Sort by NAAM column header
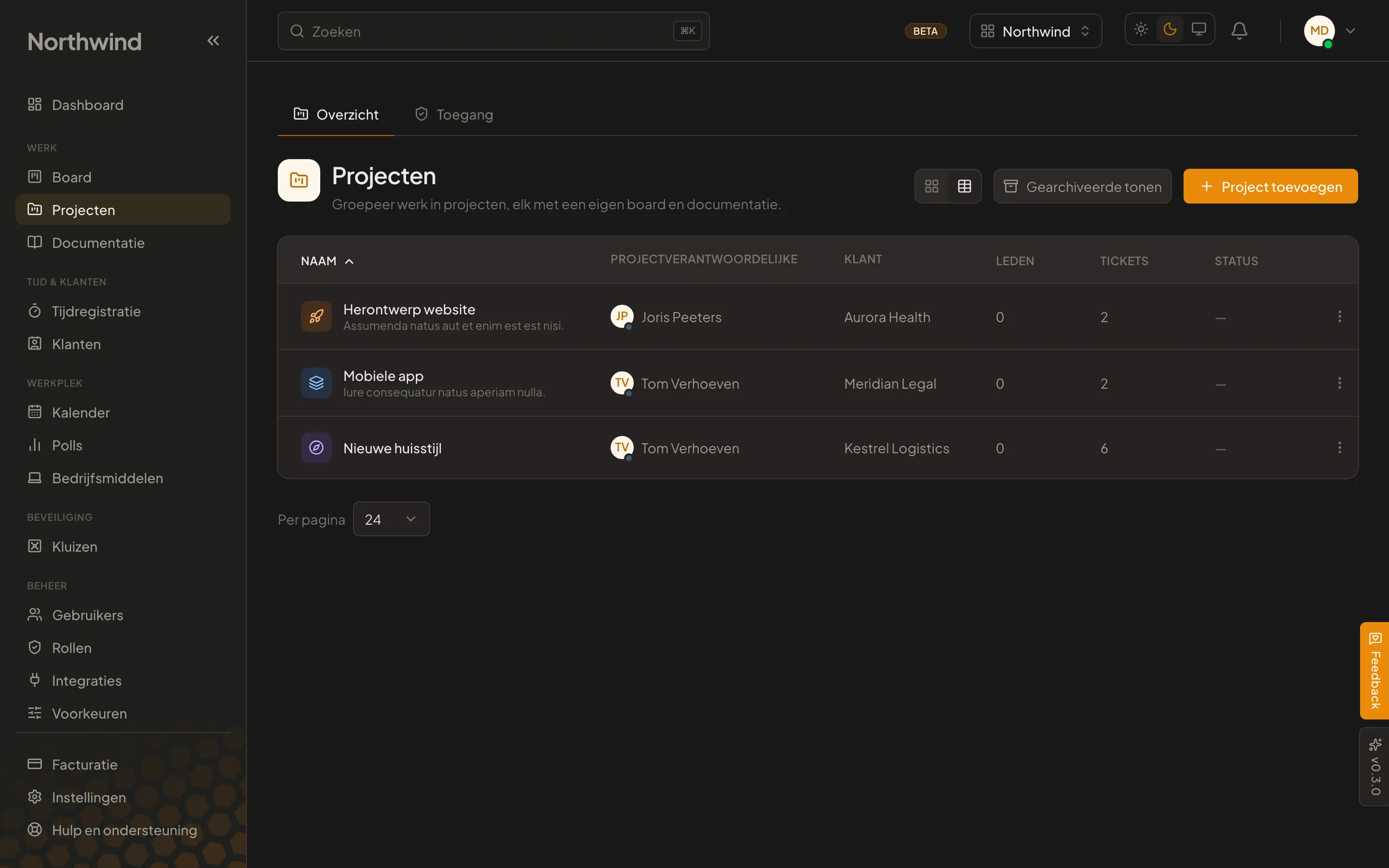 pyautogui.click(x=327, y=261)
